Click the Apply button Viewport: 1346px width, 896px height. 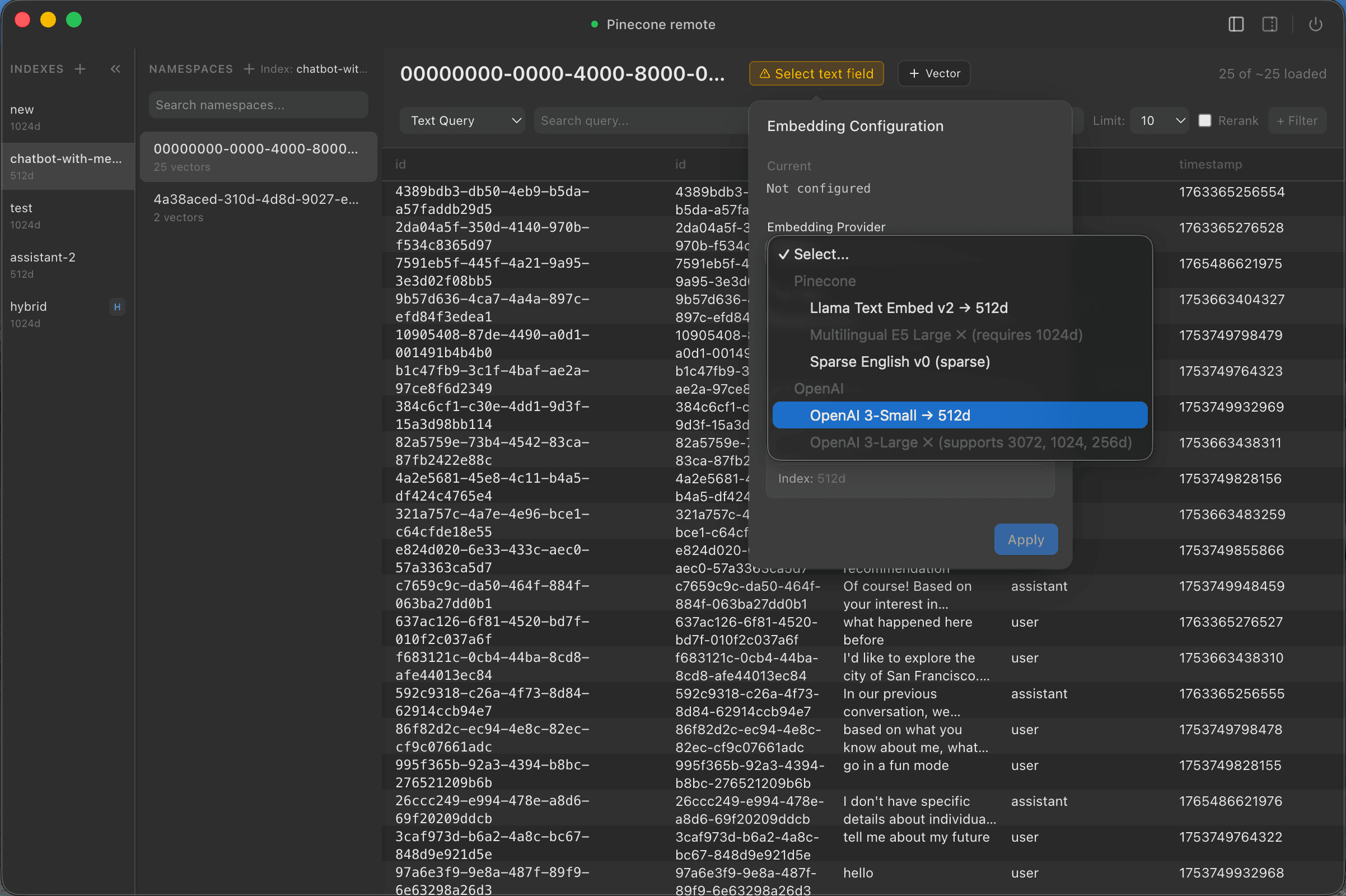1025,539
